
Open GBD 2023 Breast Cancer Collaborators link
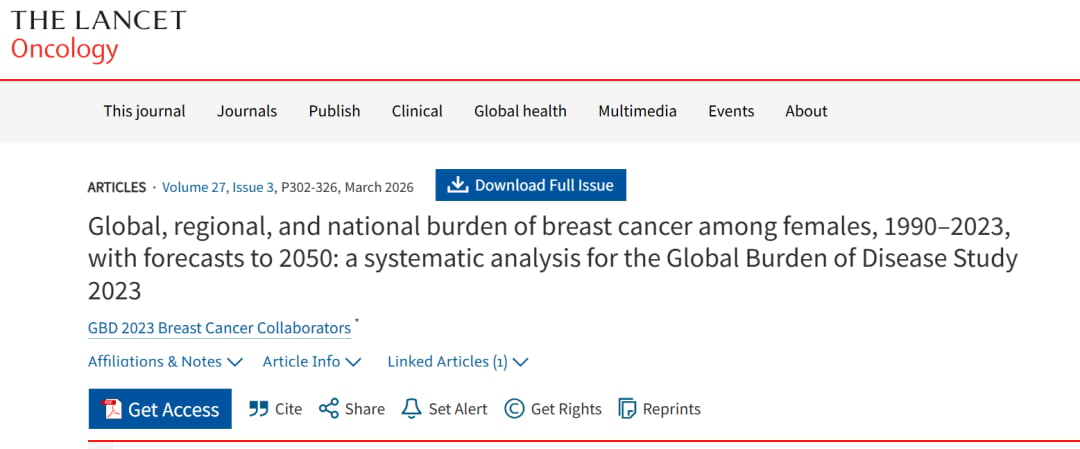click(219, 328)
